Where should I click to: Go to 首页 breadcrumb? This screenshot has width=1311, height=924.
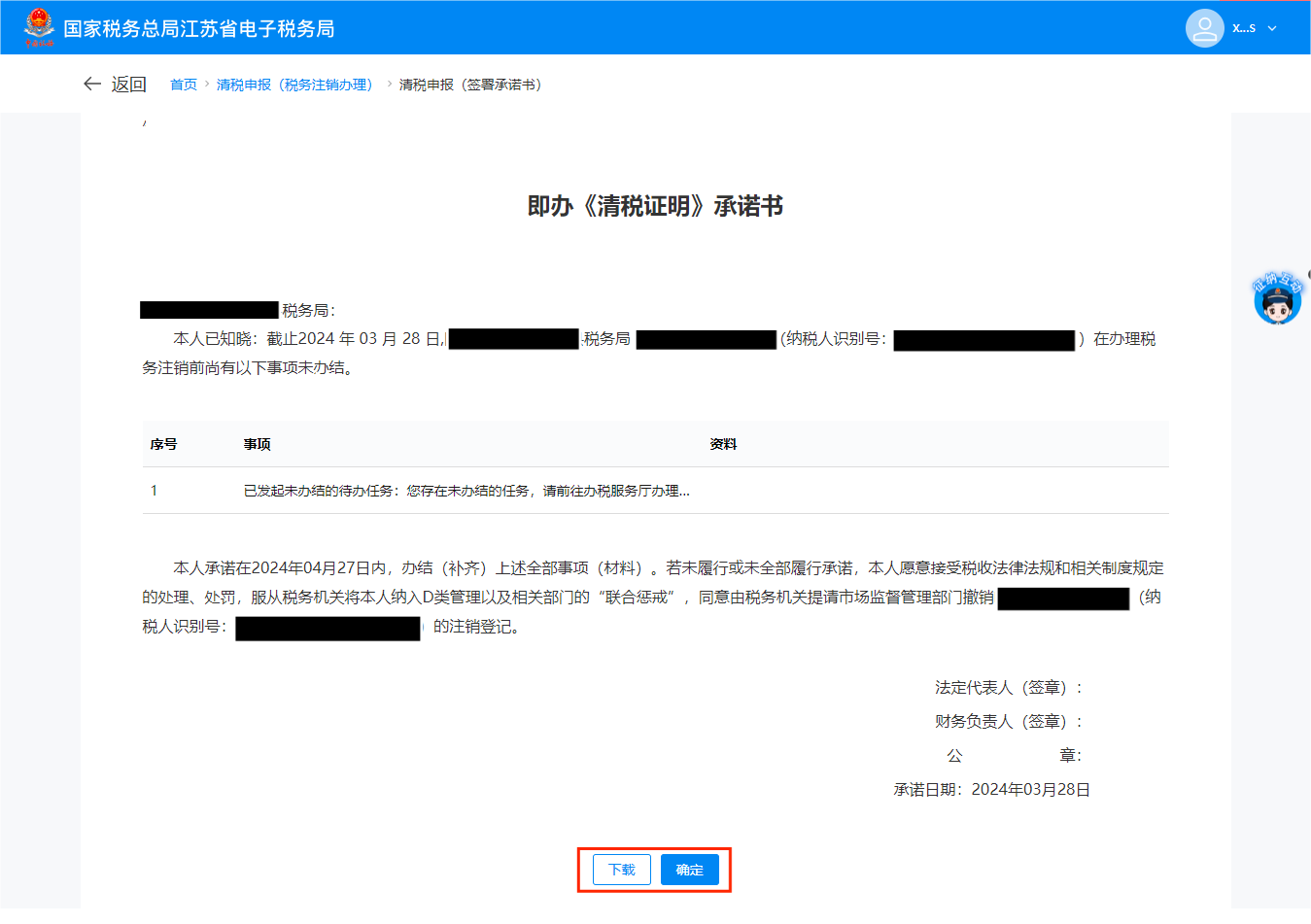click(x=184, y=86)
